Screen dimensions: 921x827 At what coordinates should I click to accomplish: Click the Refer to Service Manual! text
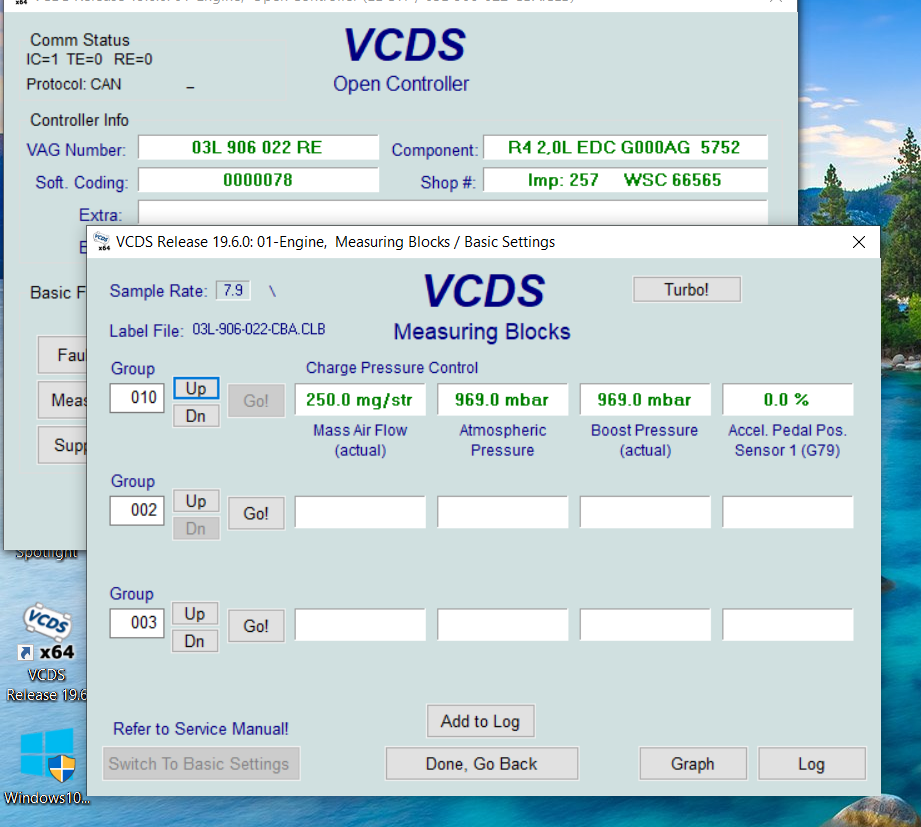201,729
